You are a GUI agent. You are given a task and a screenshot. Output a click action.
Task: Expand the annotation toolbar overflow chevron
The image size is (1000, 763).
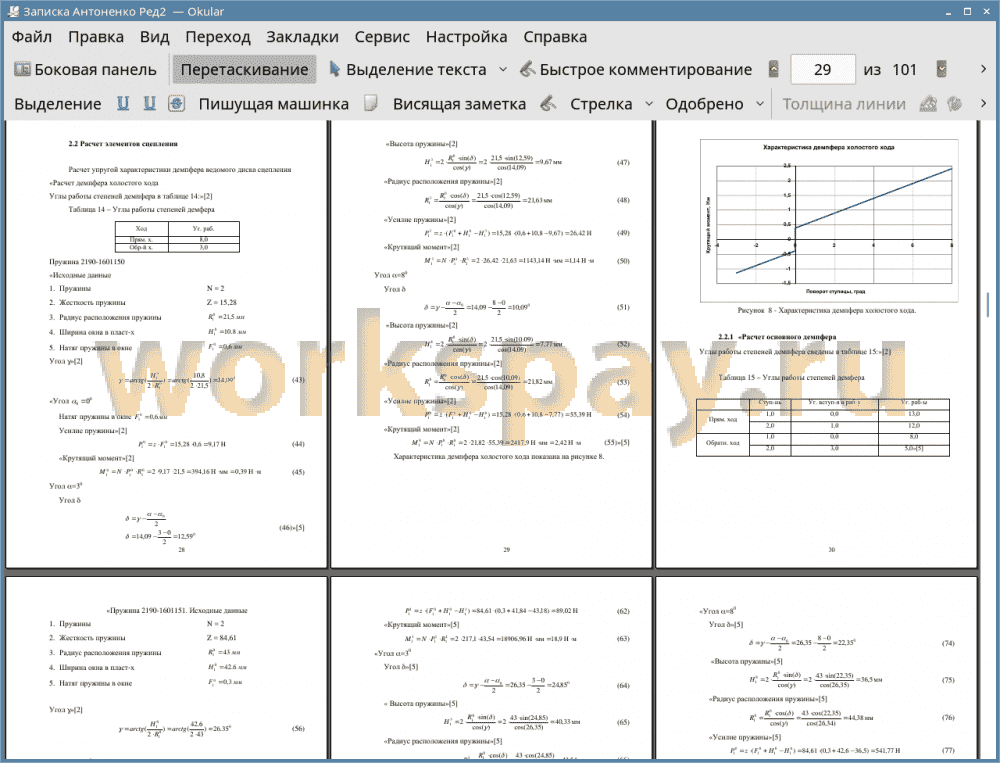pos(983,103)
